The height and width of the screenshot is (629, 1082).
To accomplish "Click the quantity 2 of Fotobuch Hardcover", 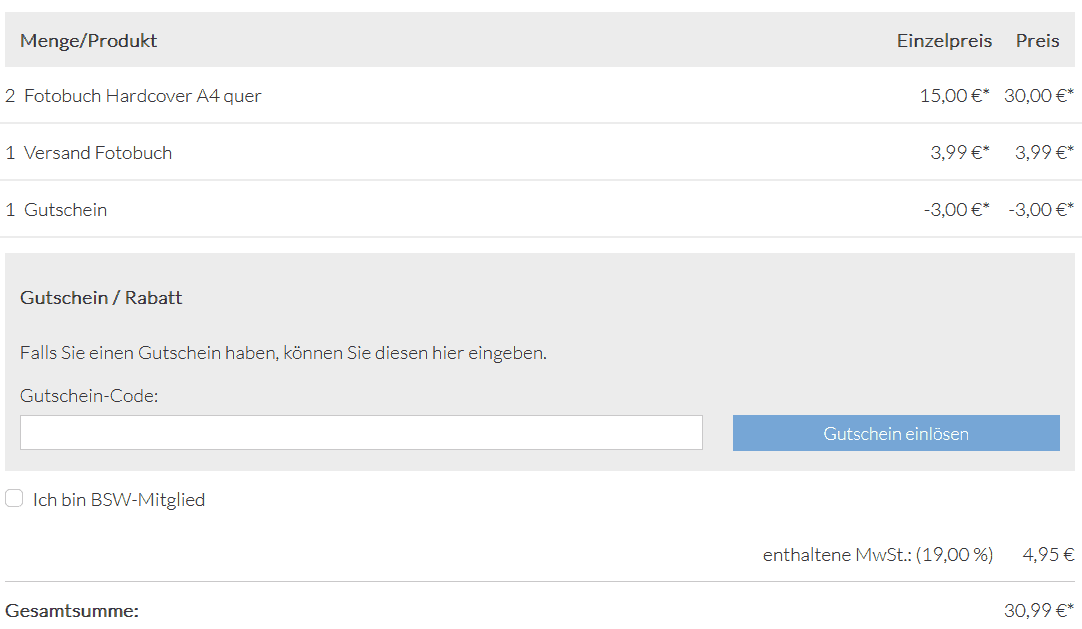I will [x=10, y=96].
